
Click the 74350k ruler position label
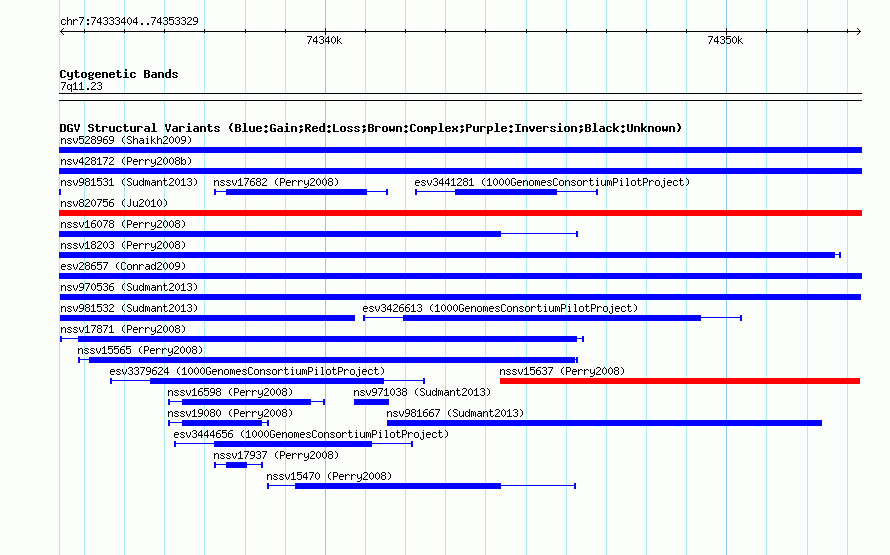click(x=725, y=40)
